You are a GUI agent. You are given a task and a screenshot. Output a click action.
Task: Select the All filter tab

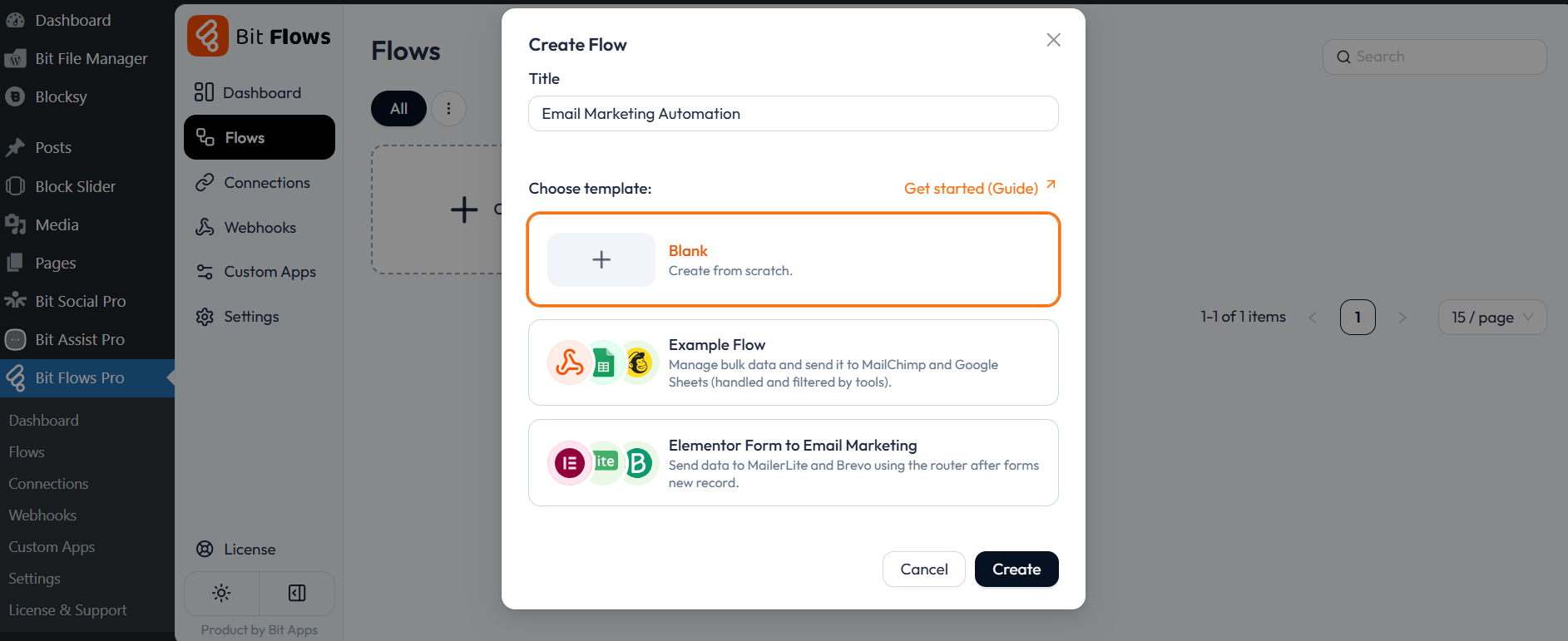(398, 108)
